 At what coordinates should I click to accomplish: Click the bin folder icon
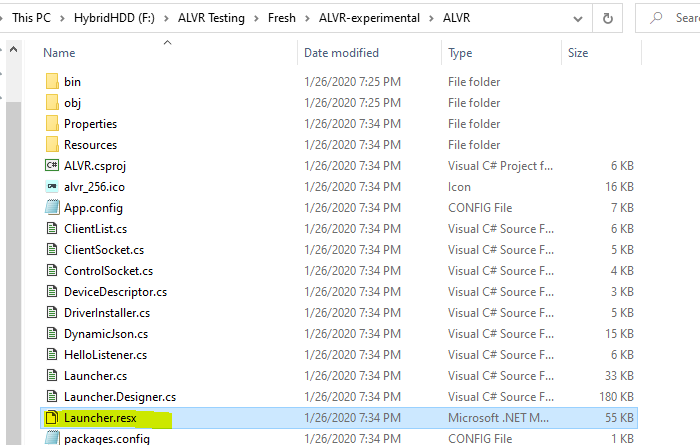[x=52, y=82]
